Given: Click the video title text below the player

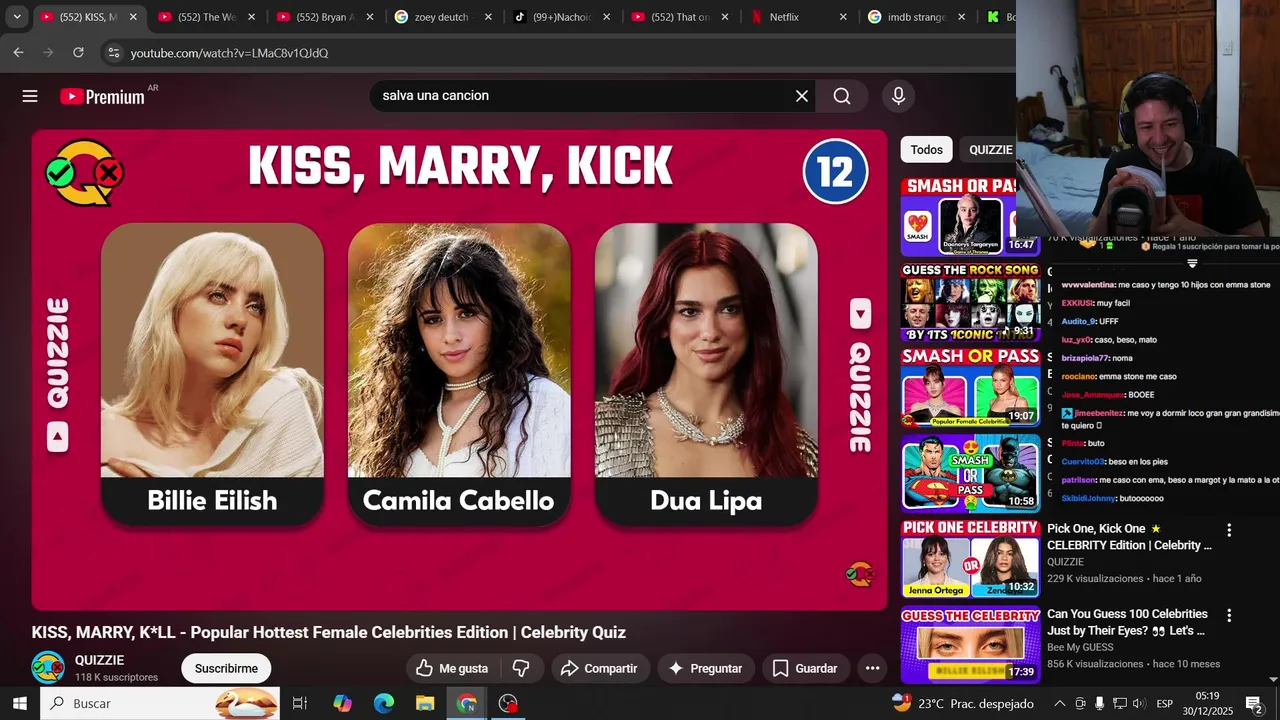Looking at the screenshot, I should pos(328,632).
